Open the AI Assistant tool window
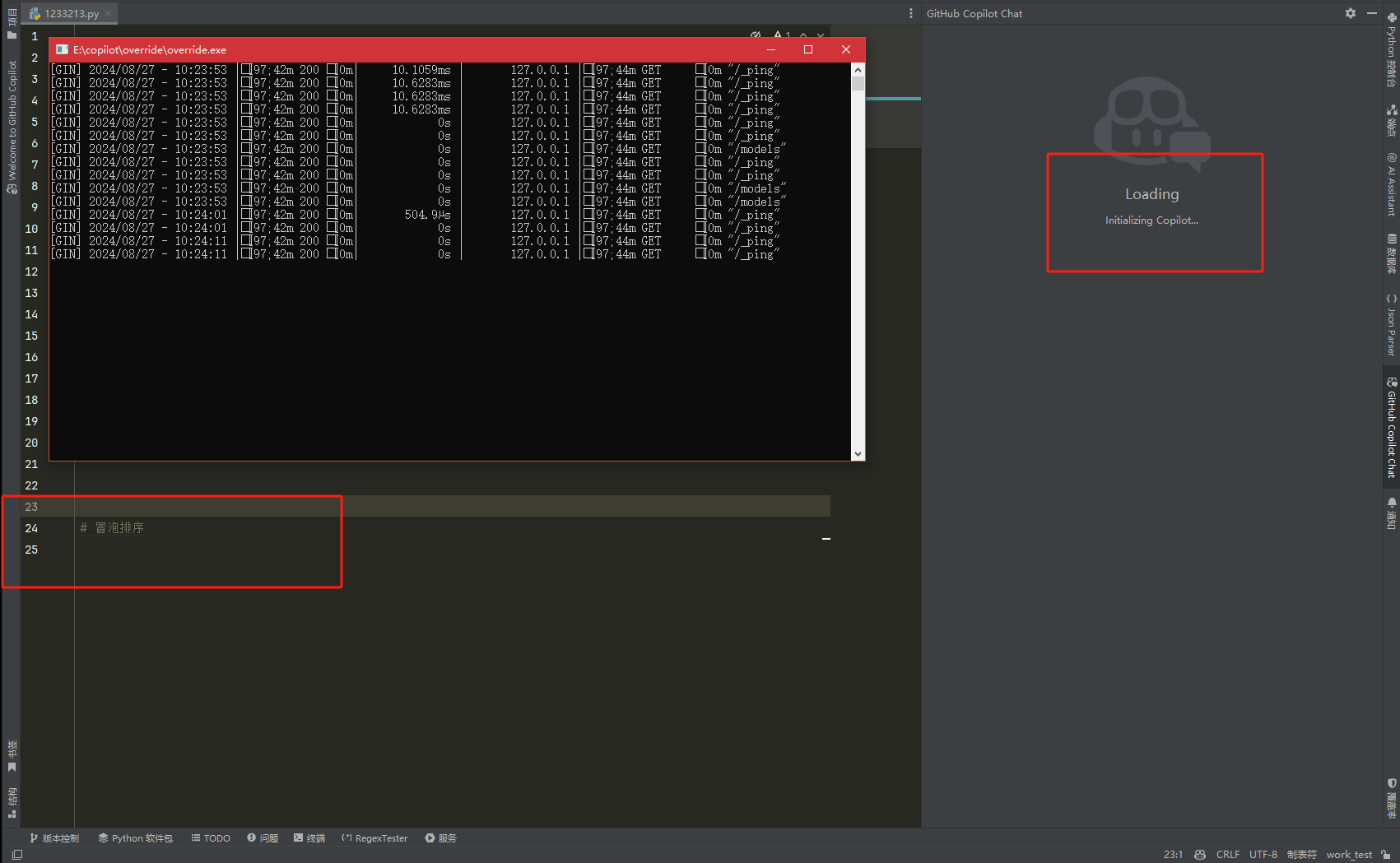1400x863 pixels. click(x=1392, y=184)
